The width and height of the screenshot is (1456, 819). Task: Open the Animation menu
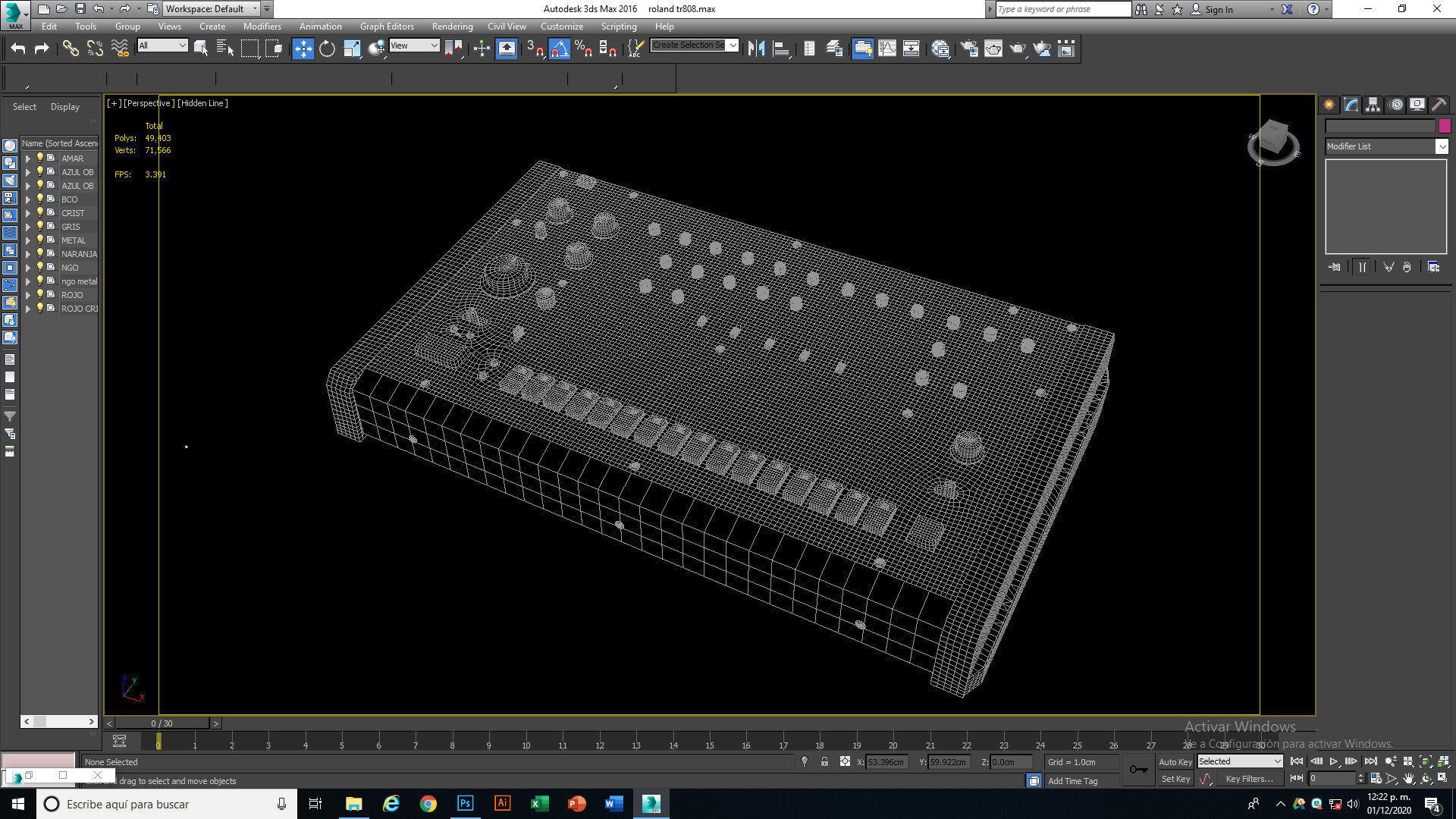pos(320,27)
